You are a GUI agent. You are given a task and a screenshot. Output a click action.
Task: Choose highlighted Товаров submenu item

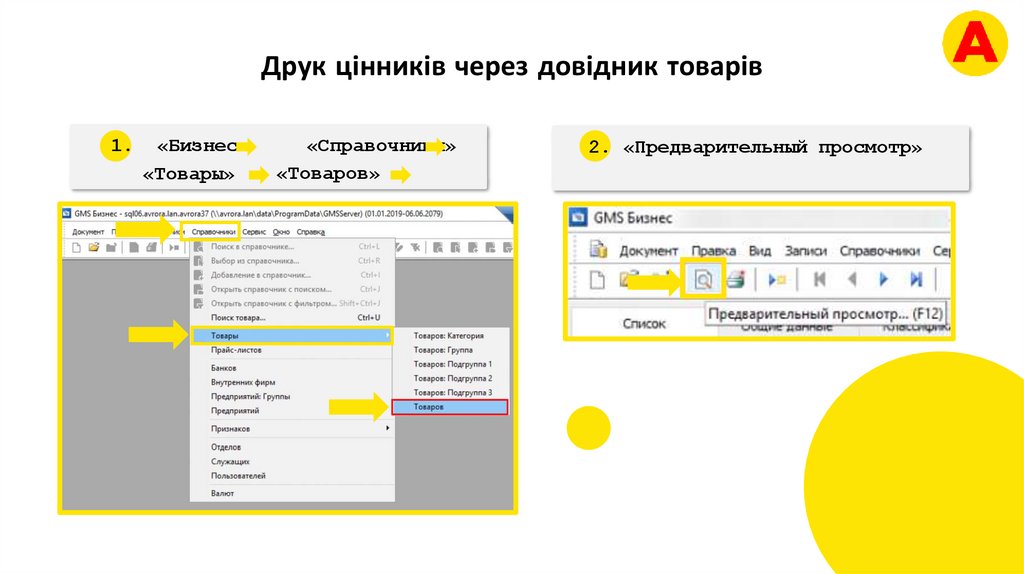tap(449, 407)
